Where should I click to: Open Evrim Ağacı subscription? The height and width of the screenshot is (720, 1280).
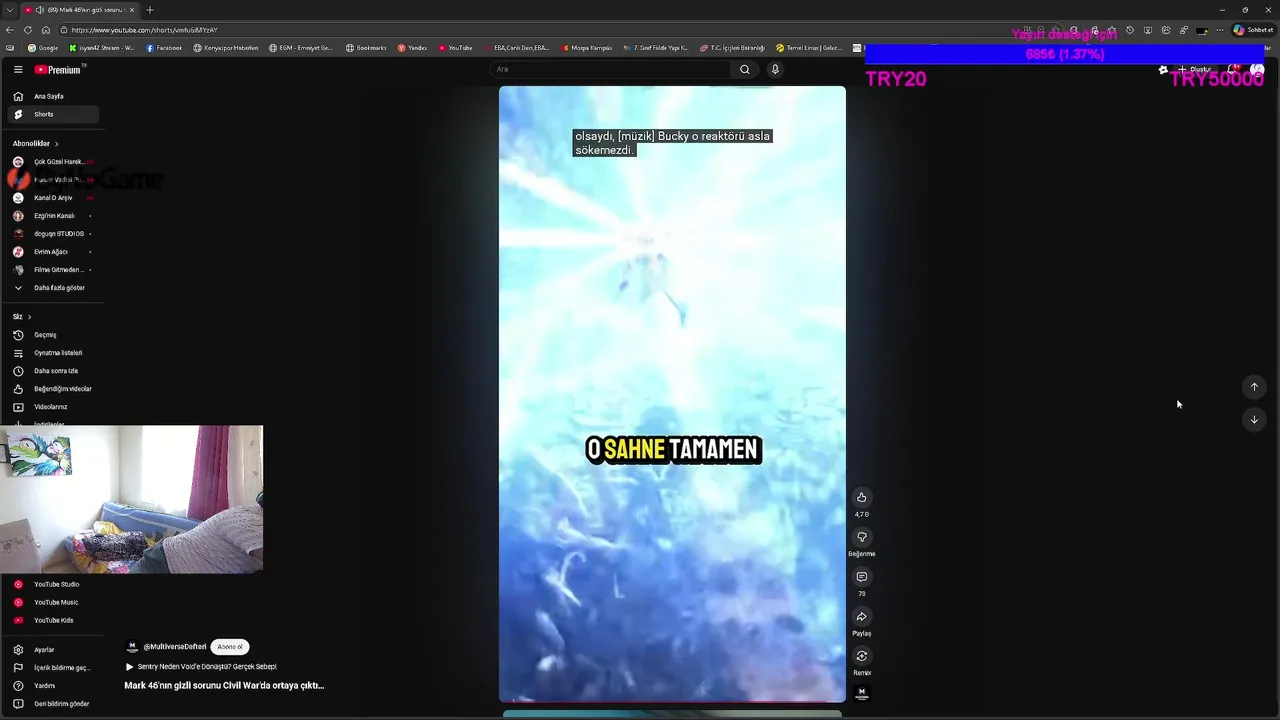(x=52, y=251)
